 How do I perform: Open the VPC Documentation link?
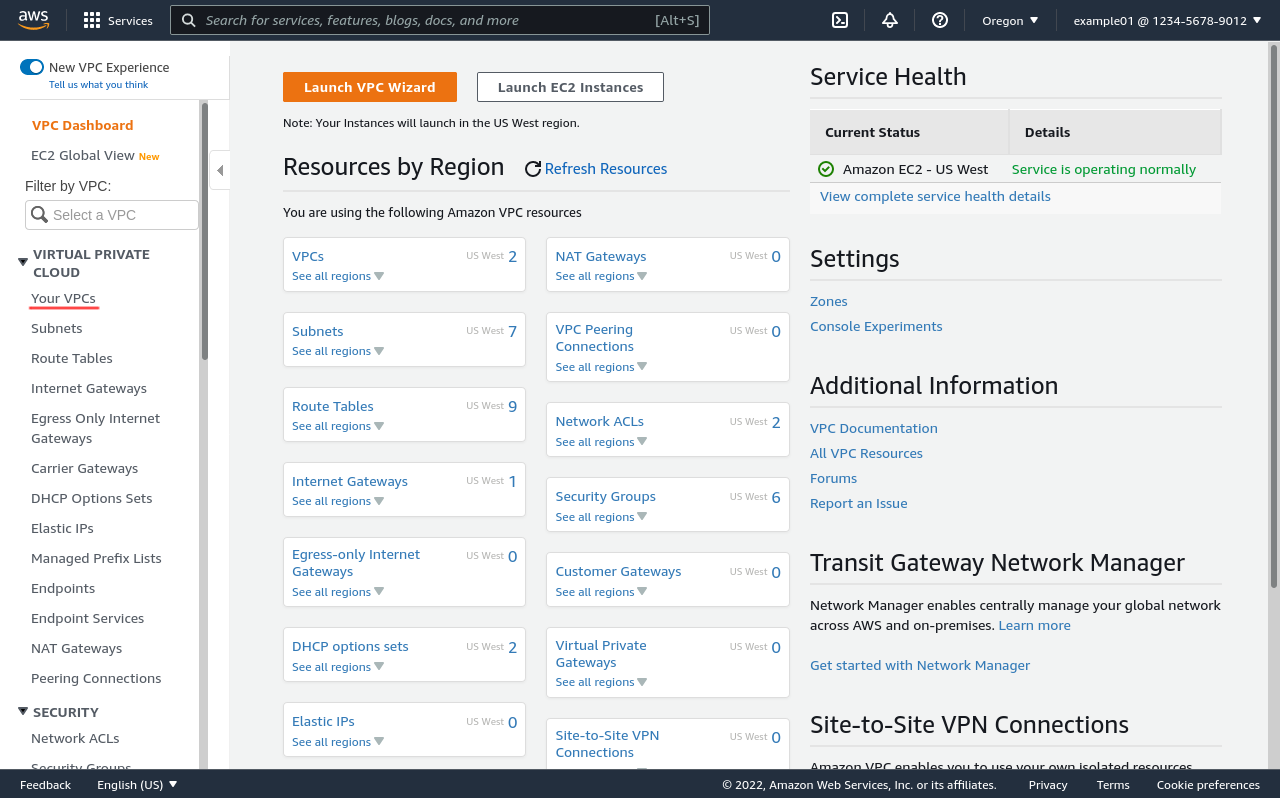[874, 428]
